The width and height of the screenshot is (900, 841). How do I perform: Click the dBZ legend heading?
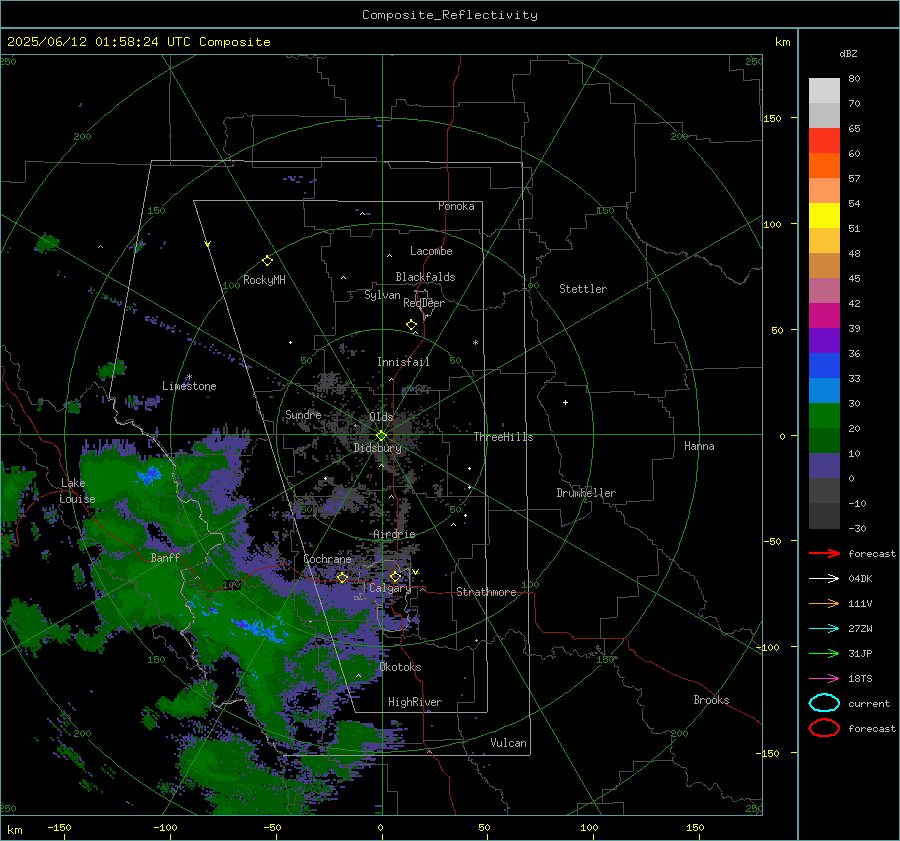tap(848, 54)
